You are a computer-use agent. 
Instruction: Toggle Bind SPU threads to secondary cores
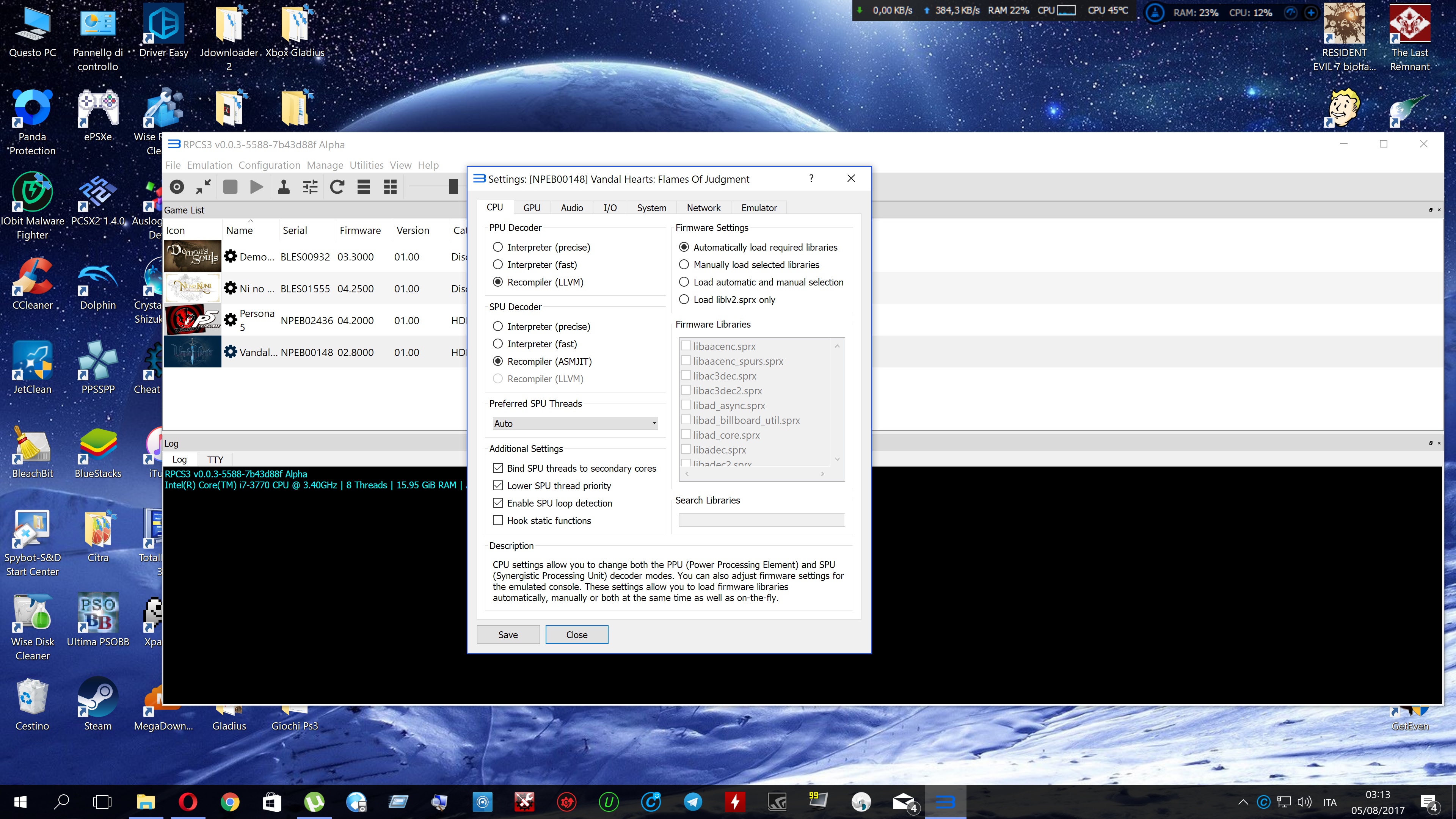[x=574, y=468]
